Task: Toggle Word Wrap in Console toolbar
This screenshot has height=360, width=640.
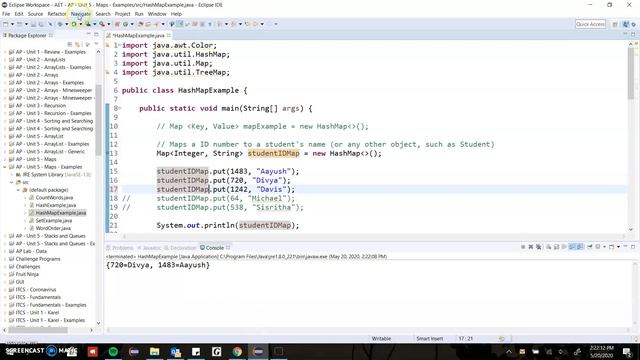Action: pos(564,247)
